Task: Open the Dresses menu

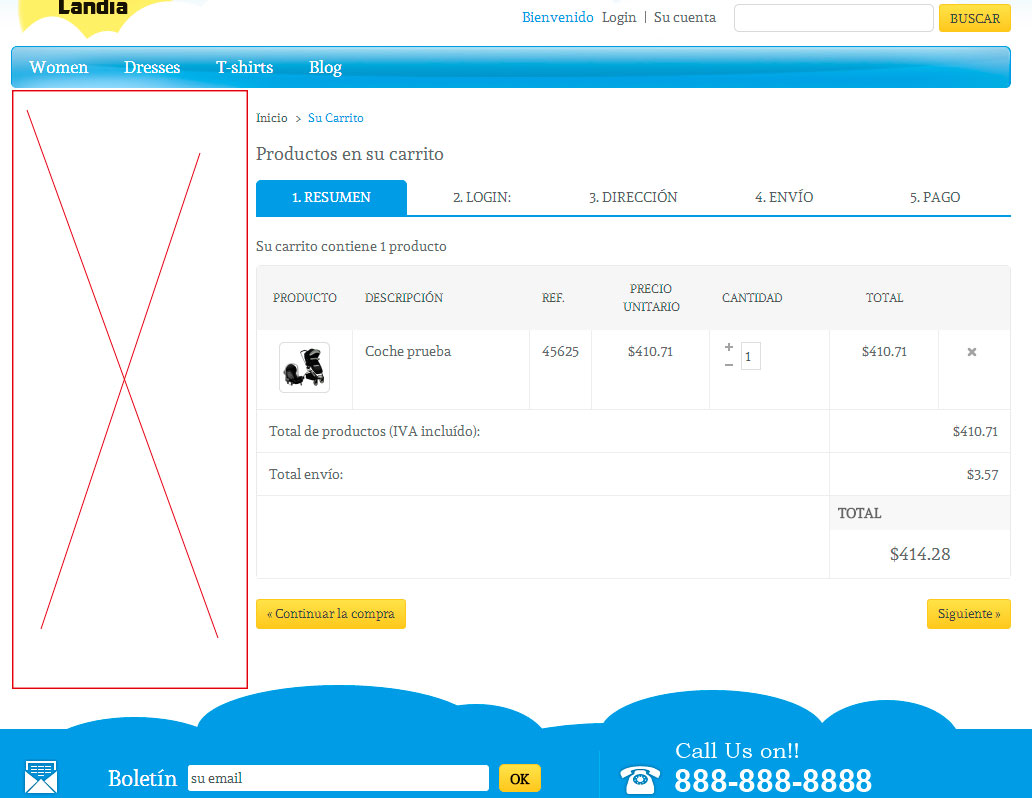Action: coord(152,67)
